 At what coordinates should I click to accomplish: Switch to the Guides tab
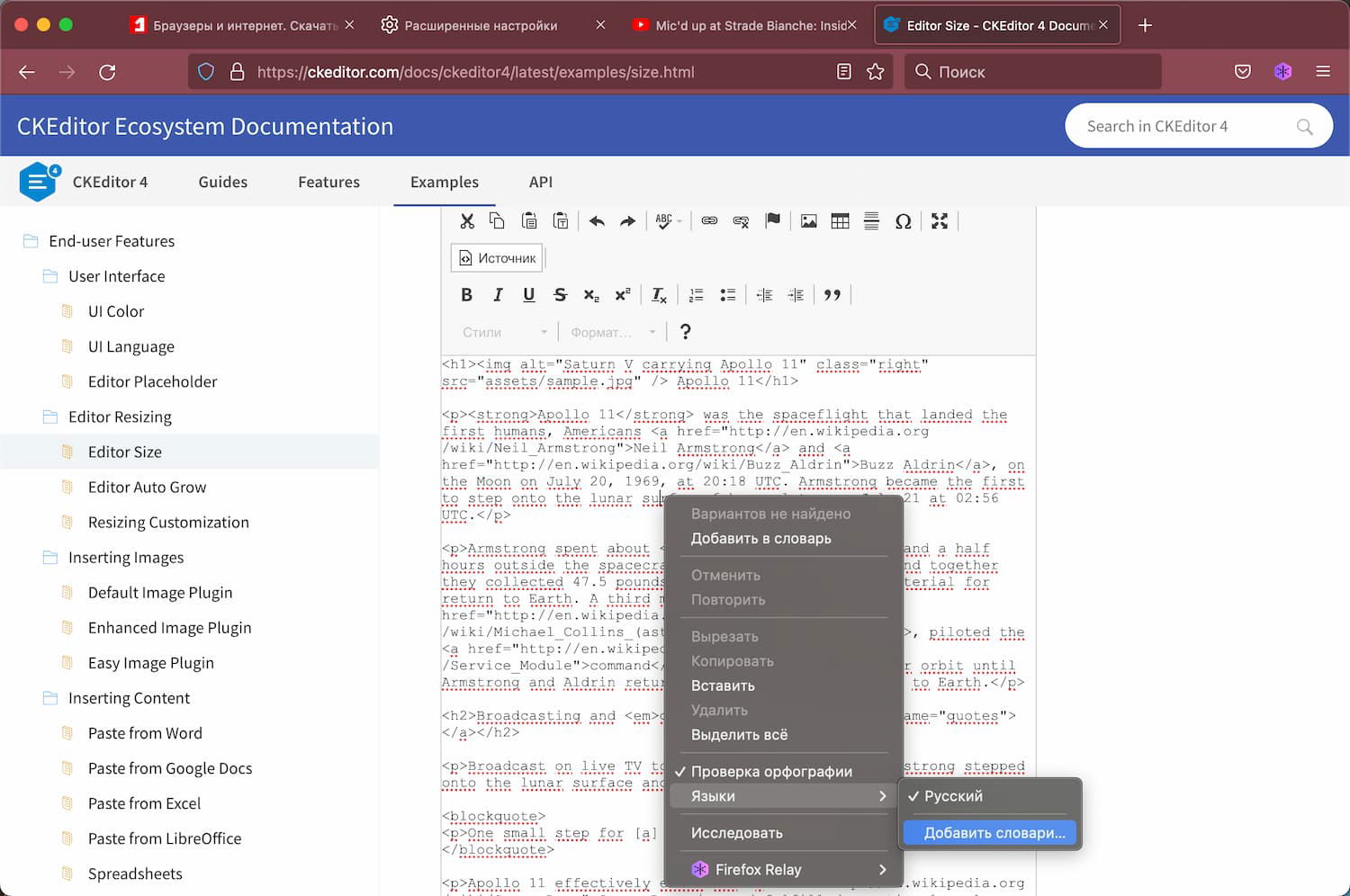coord(222,182)
